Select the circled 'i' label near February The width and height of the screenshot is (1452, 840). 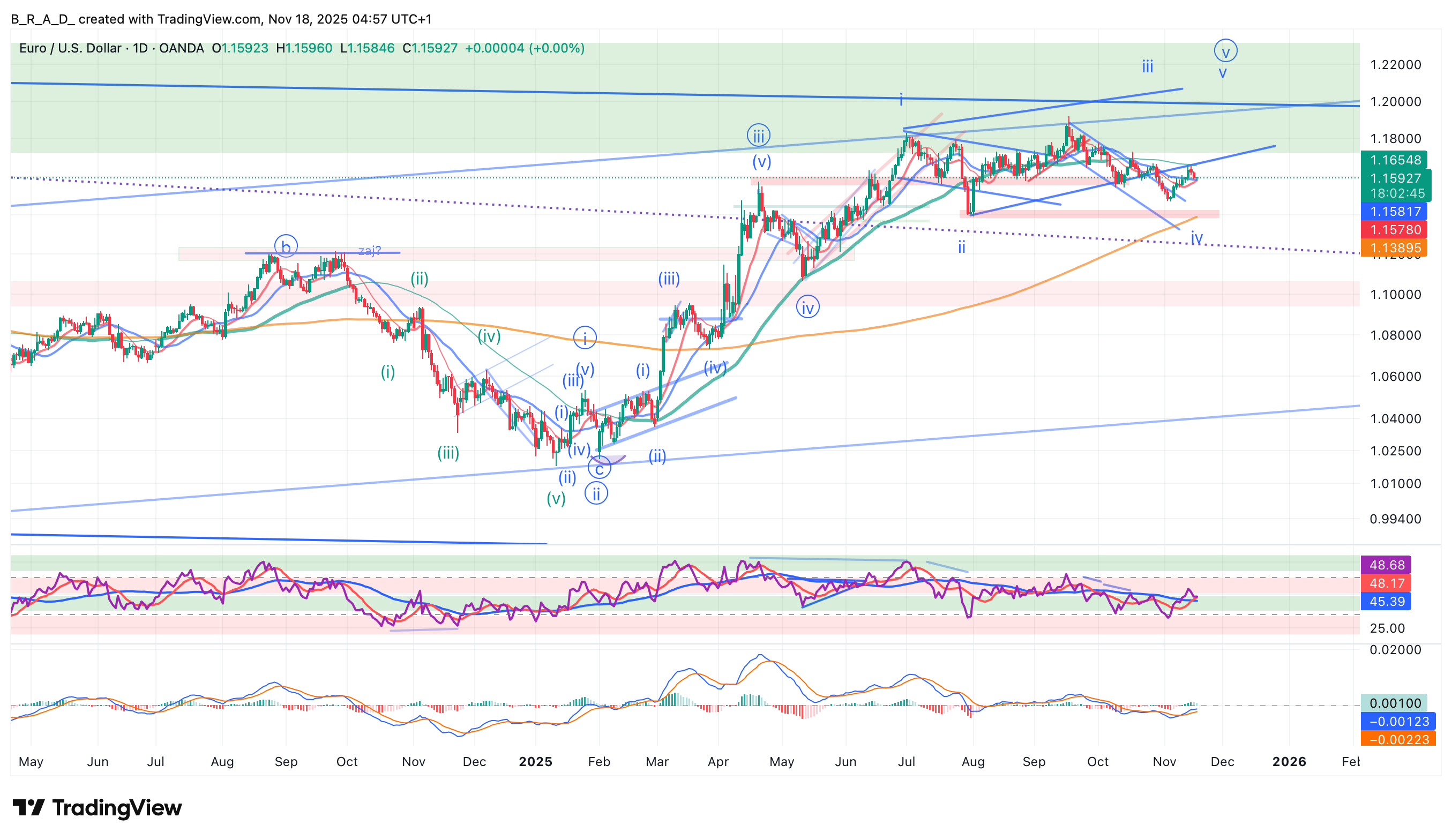point(585,337)
